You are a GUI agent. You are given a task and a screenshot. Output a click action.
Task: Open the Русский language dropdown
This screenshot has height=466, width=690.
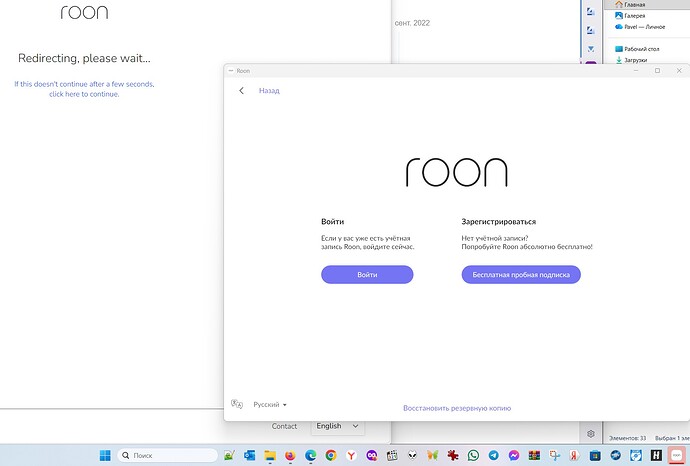tap(270, 404)
